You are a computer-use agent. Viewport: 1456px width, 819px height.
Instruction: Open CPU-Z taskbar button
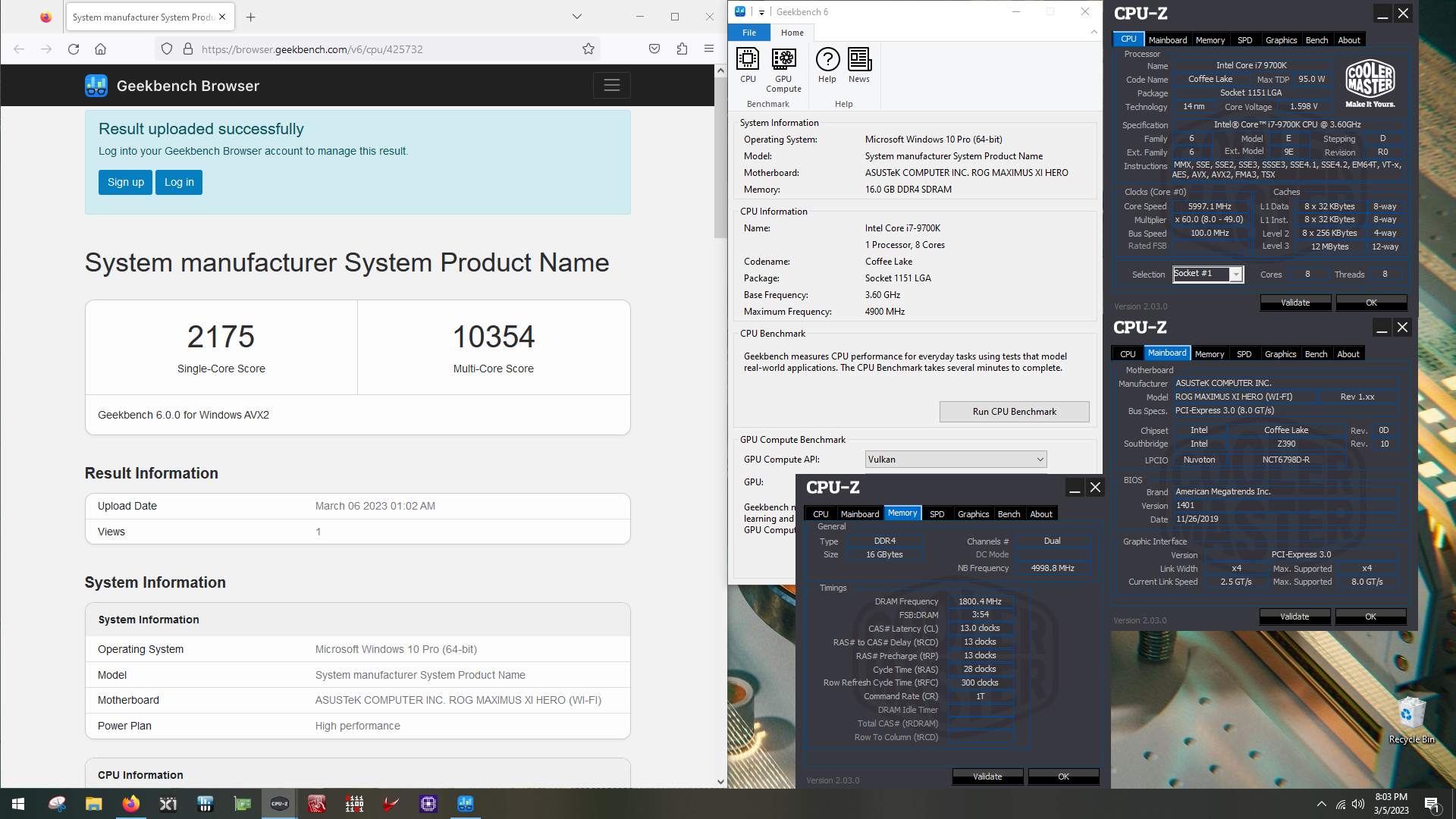[x=279, y=804]
